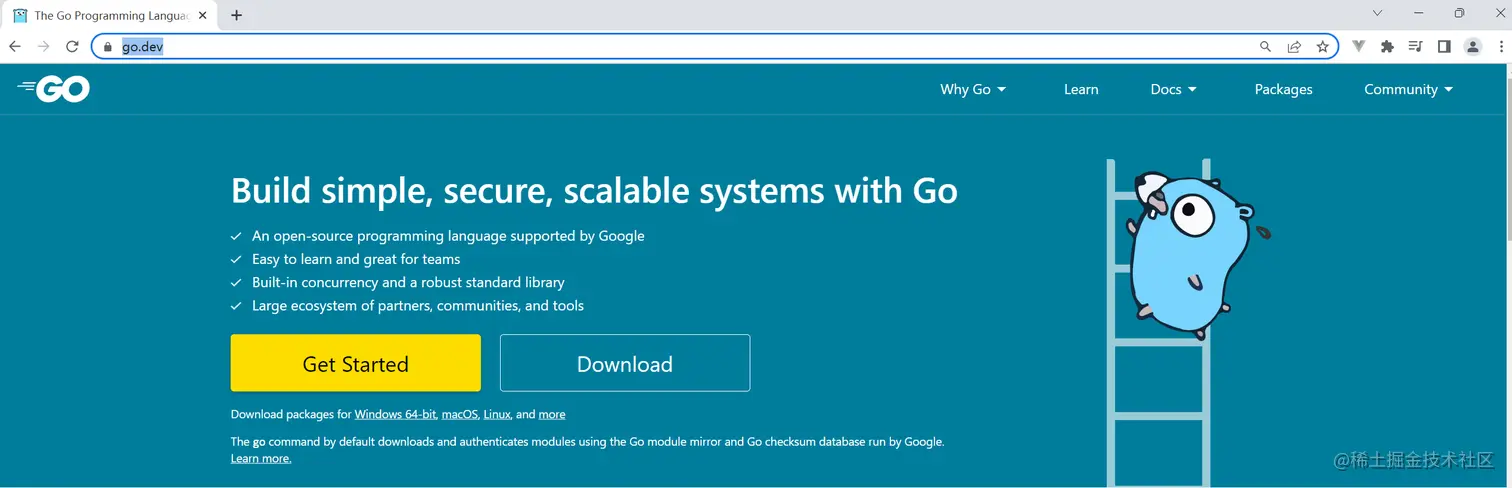Expand the Docs dropdown menu
Image resolution: width=1512 pixels, height=488 pixels.
click(x=1173, y=89)
